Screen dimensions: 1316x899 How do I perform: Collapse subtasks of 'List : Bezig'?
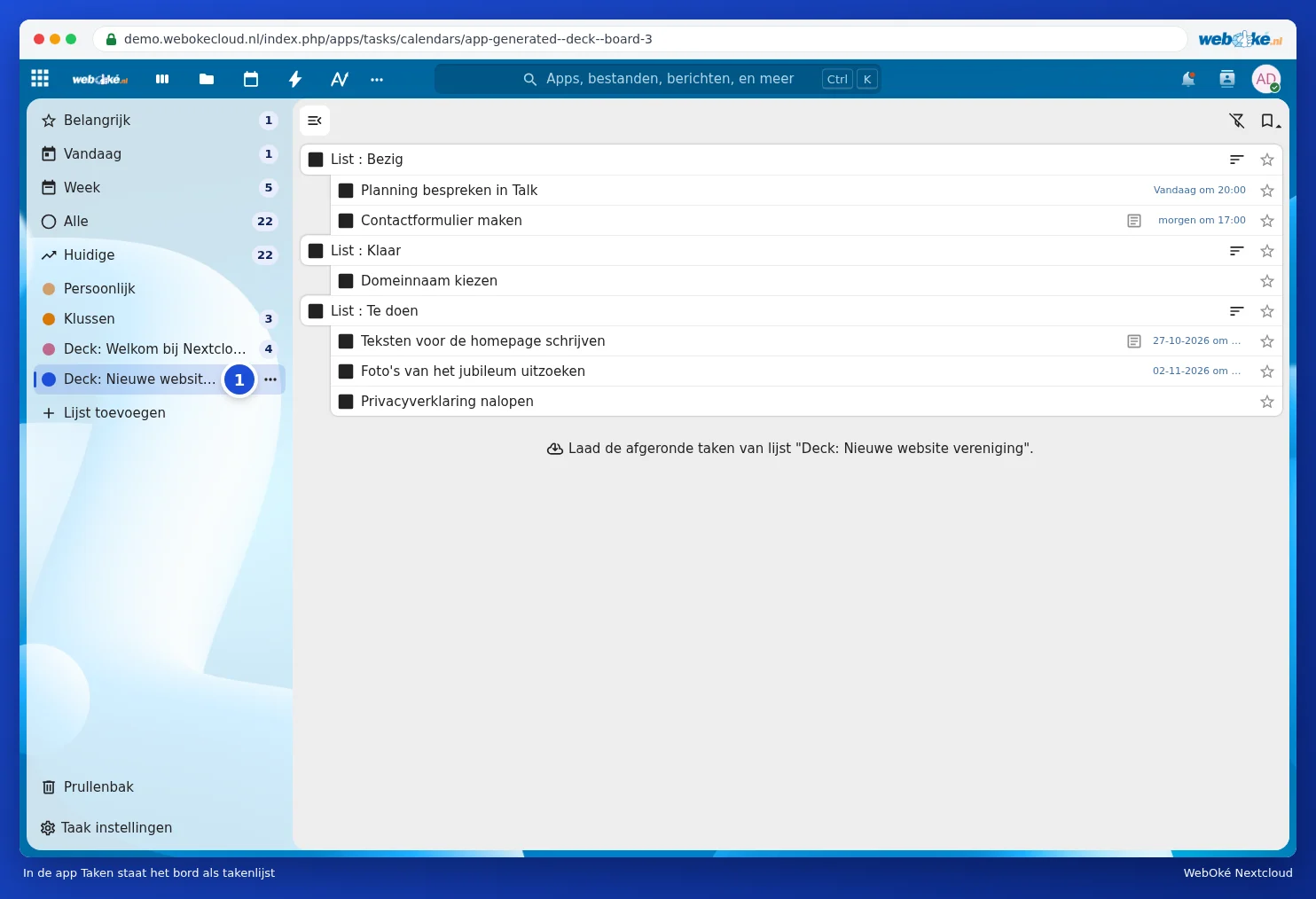(1237, 160)
